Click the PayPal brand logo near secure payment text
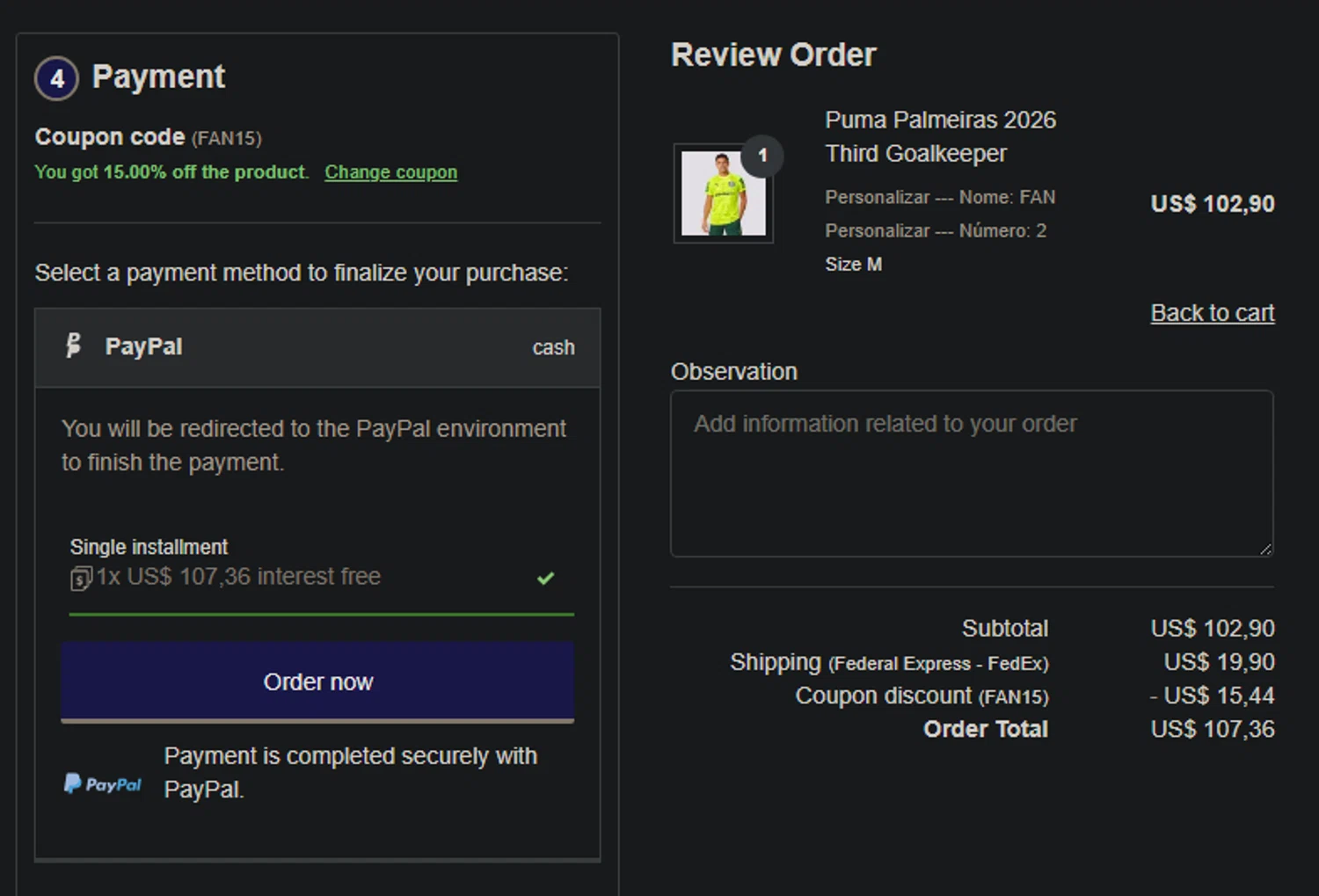Viewport: 1319px width, 896px height. [x=103, y=783]
